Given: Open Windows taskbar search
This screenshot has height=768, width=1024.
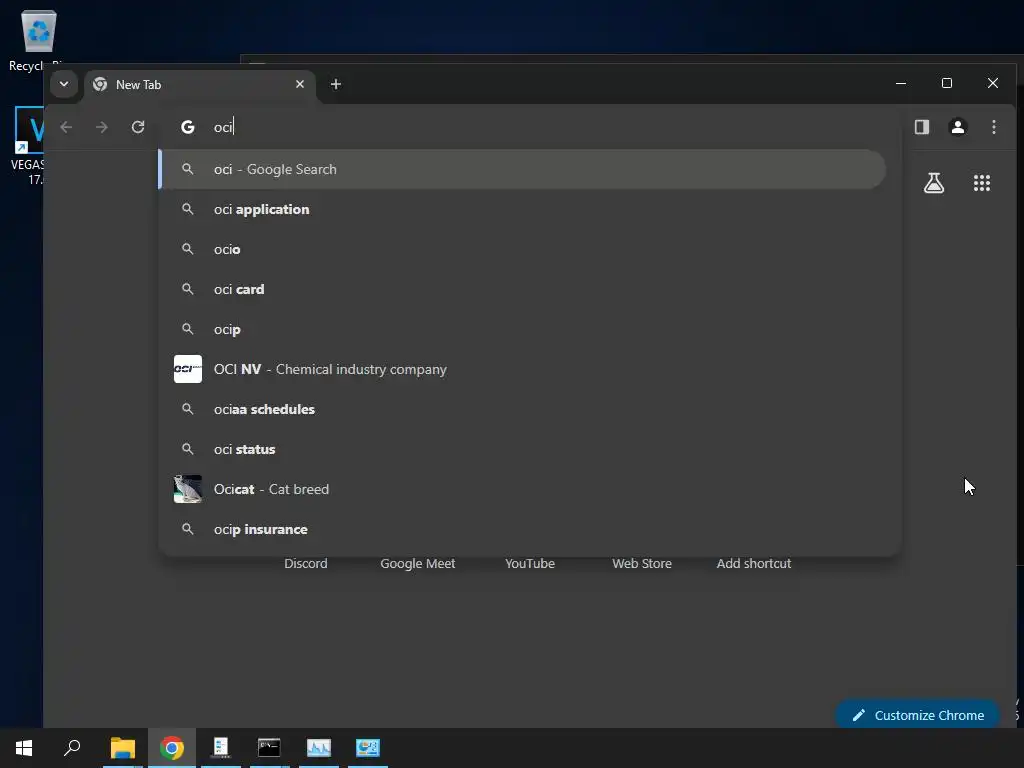Looking at the screenshot, I should click(72, 748).
